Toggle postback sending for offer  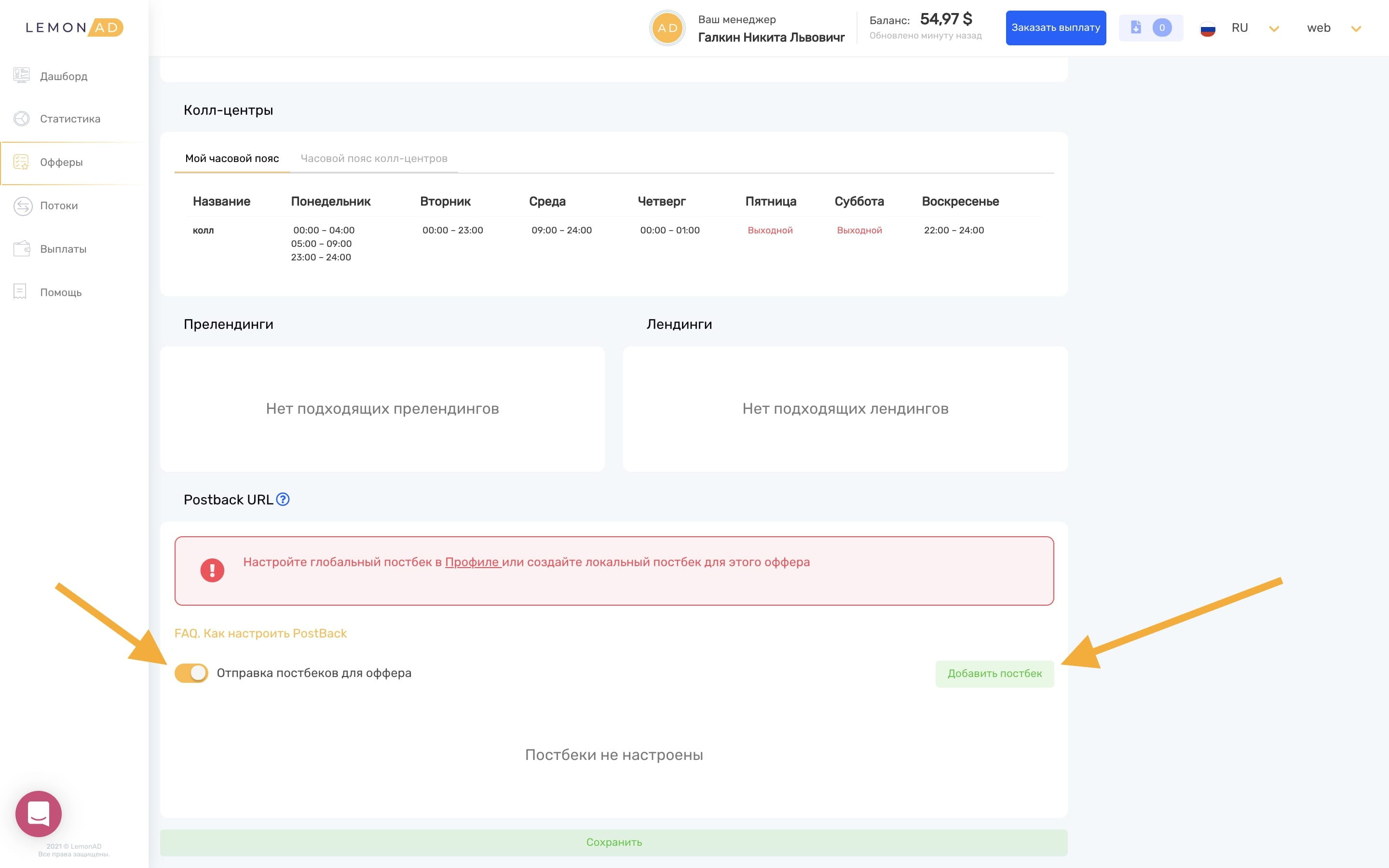coord(191,673)
